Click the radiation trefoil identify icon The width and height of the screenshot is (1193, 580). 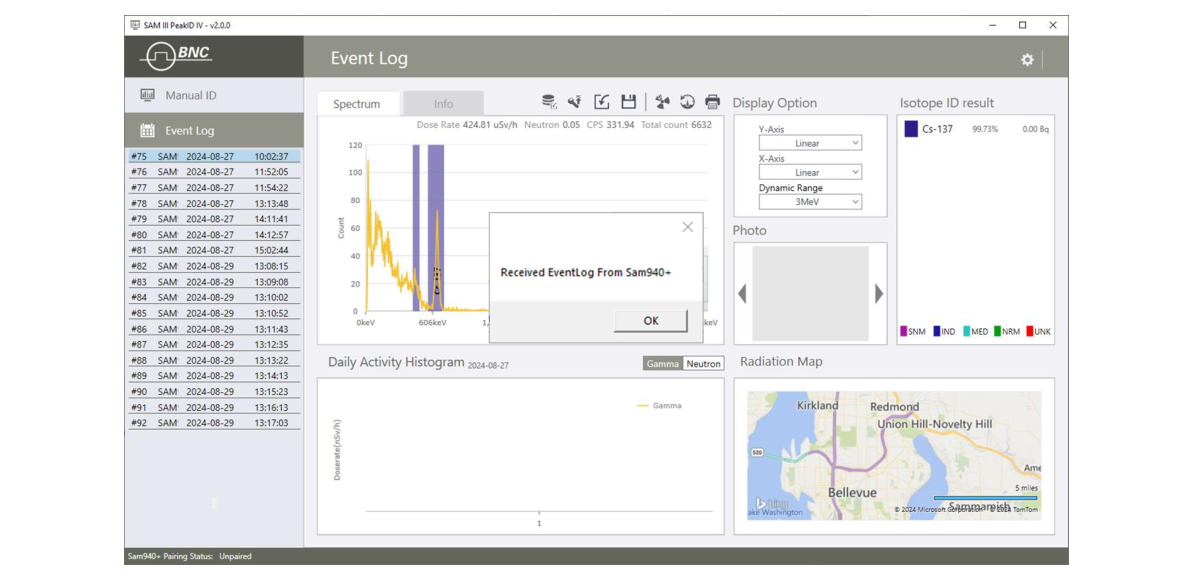click(x=662, y=102)
